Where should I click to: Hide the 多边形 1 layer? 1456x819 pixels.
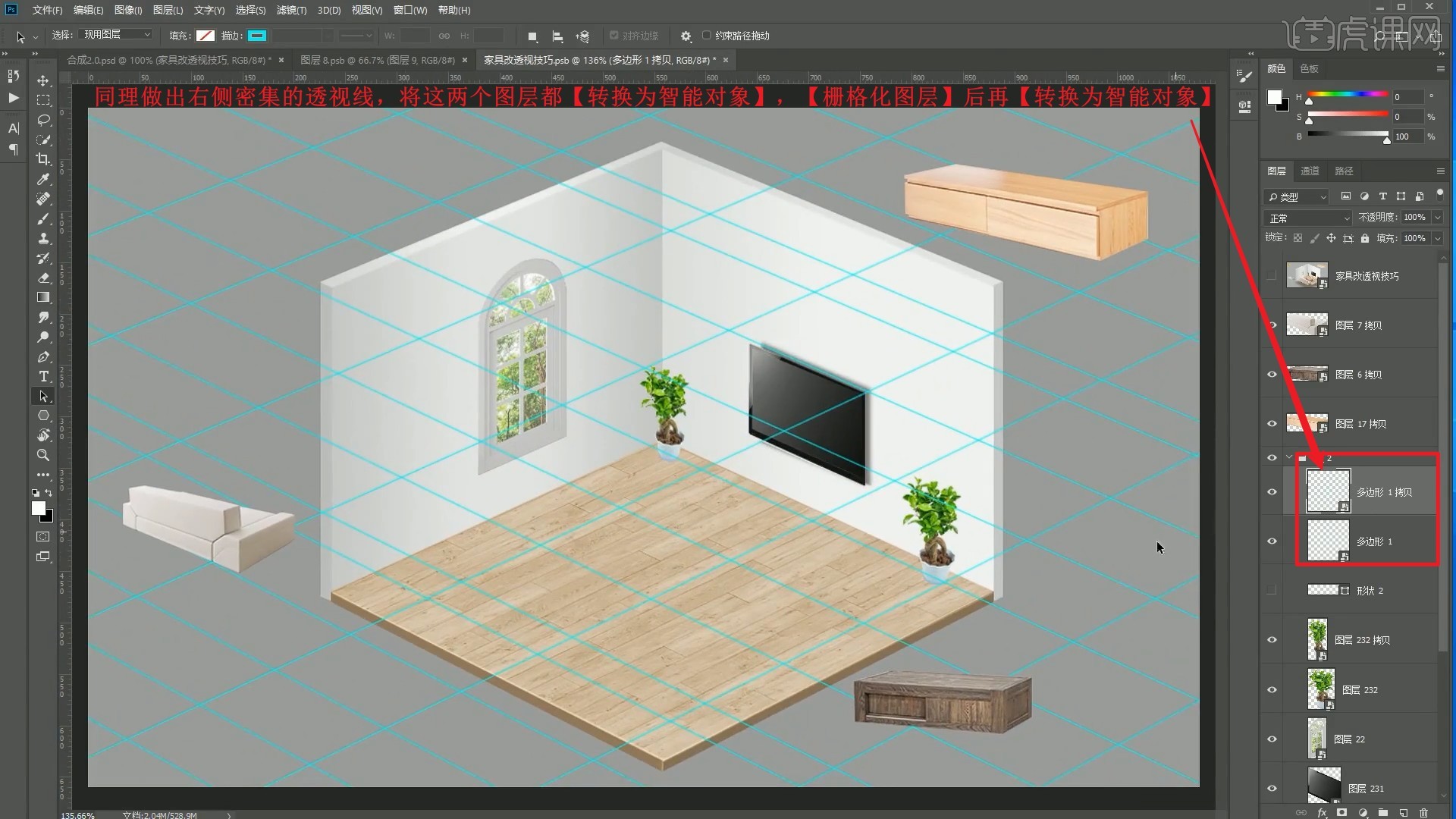tap(1272, 541)
